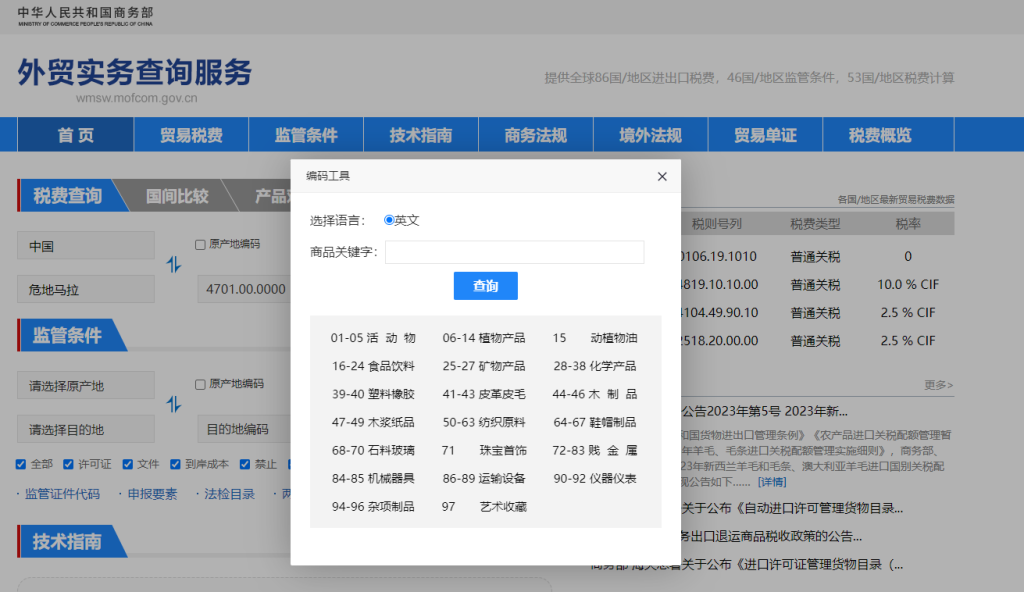
Task: Open the 请选择原产地 selector
Action: (x=86, y=386)
